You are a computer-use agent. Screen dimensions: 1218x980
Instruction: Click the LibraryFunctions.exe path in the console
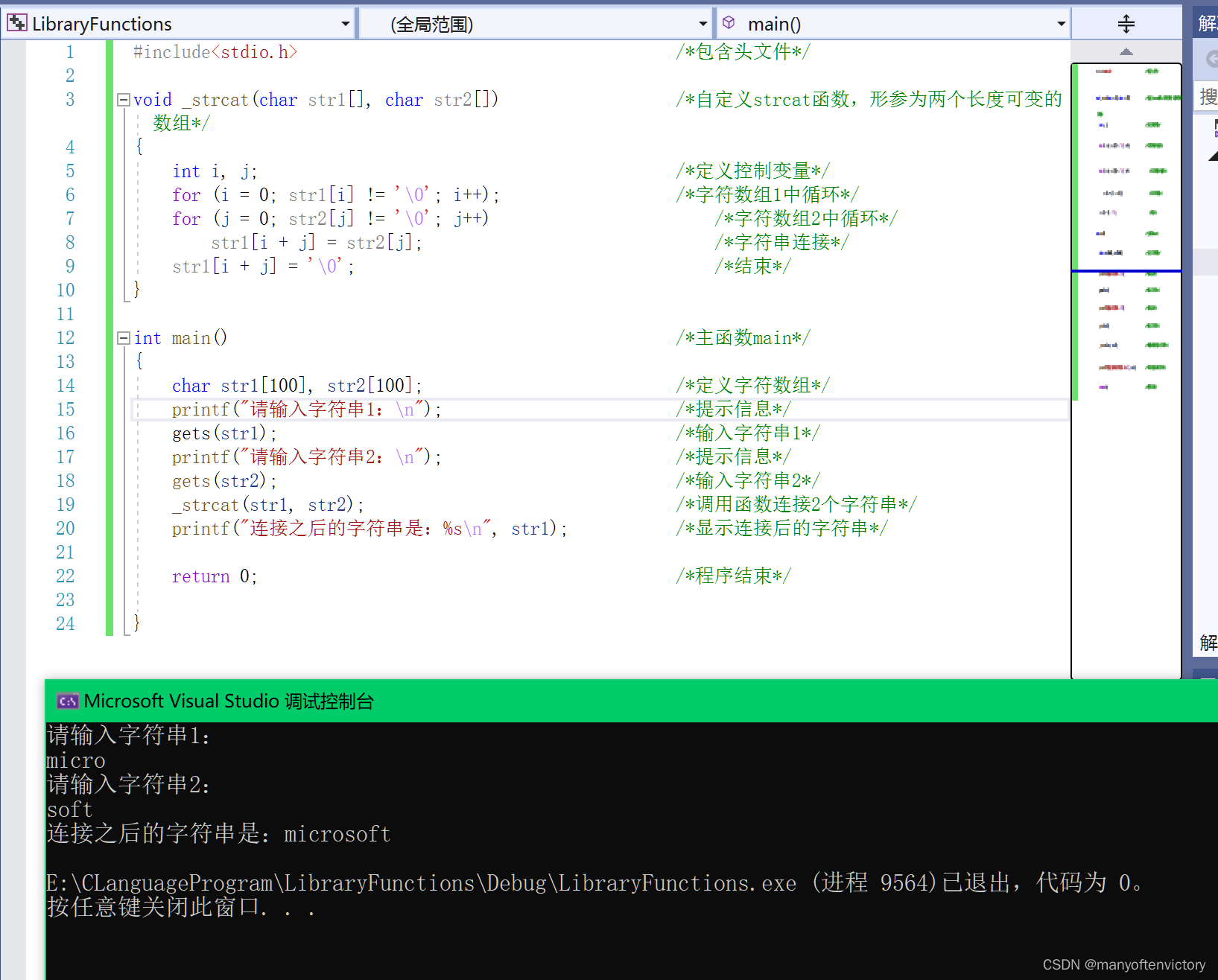click(x=422, y=883)
